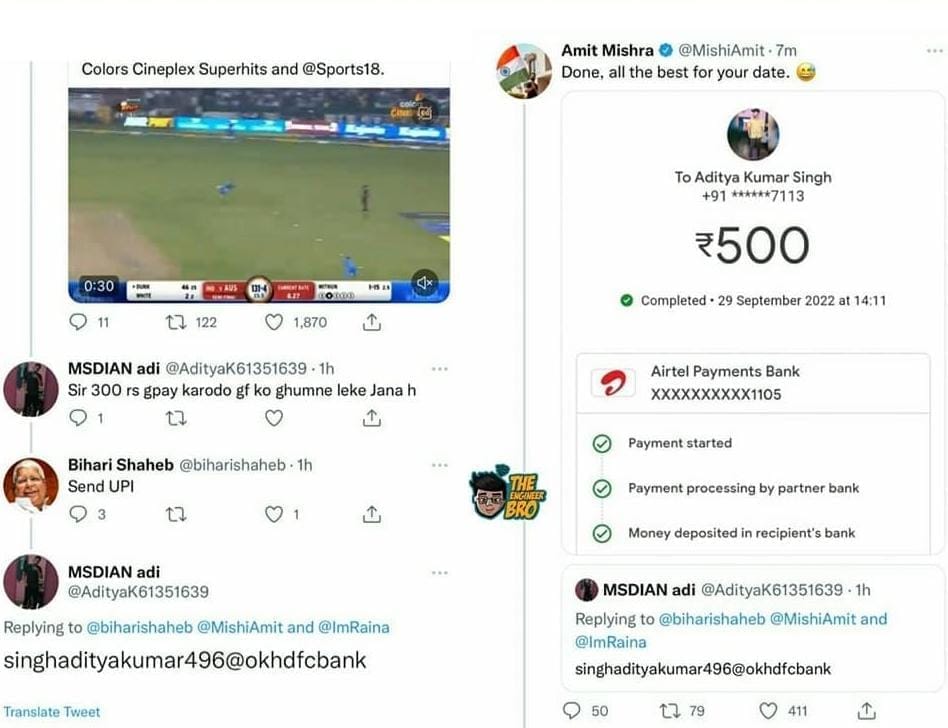Retweet the video tweet showing 122 retweets
This screenshot has width=948, height=728.
click(x=176, y=322)
